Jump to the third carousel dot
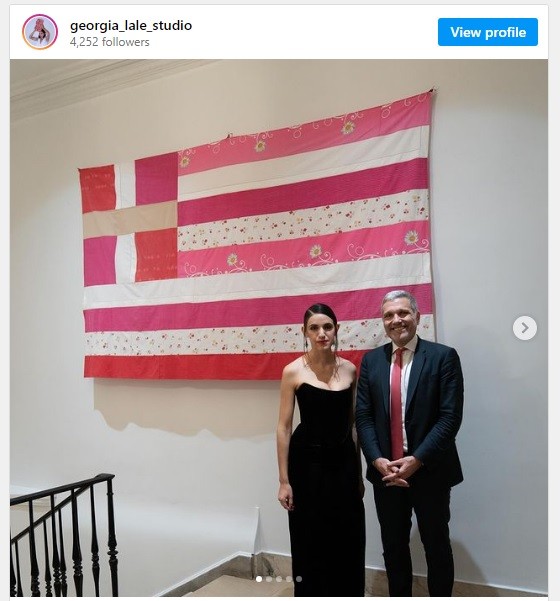The width and height of the screenshot is (560, 601). pos(279,579)
